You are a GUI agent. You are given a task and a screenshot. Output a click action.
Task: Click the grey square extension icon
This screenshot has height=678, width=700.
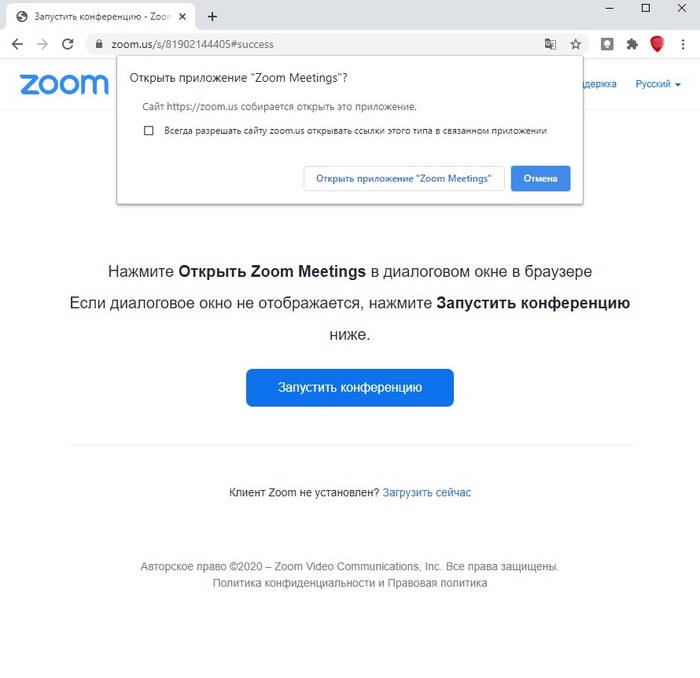[607, 44]
